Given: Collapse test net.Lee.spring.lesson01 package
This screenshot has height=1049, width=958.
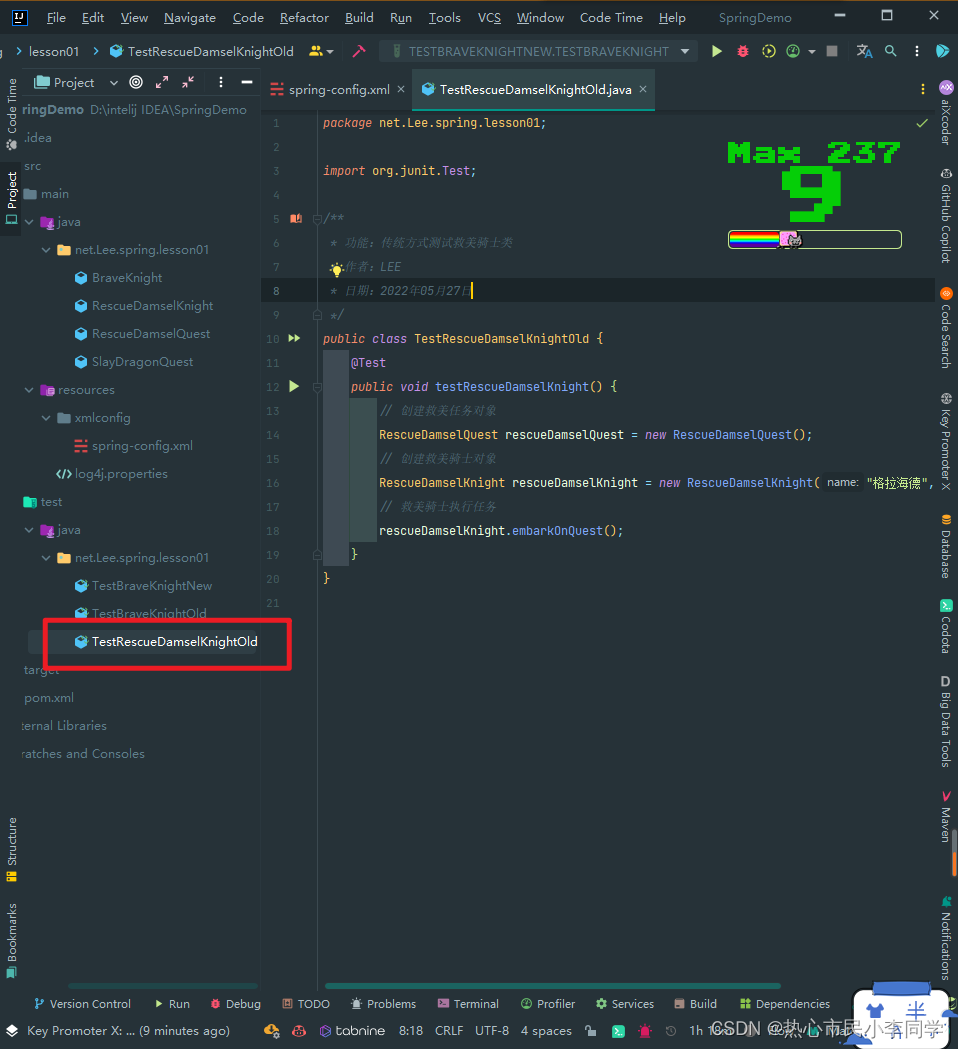Looking at the screenshot, I should tap(45, 557).
